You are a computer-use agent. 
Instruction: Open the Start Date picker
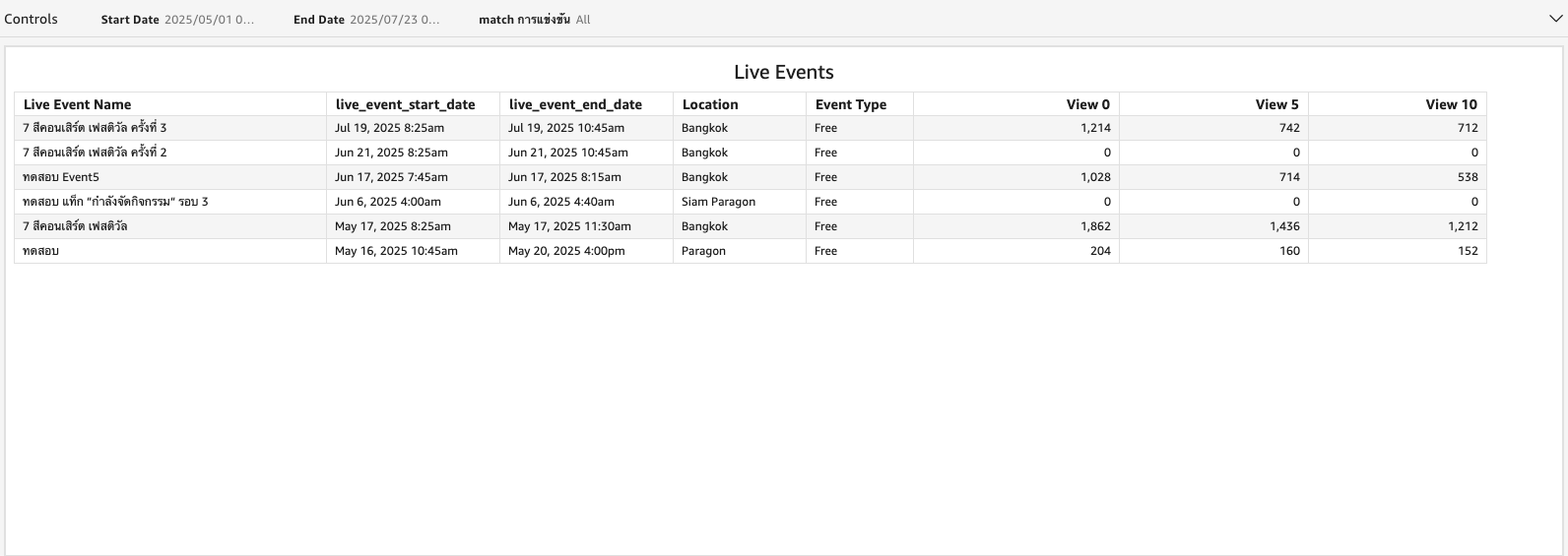point(178,20)
